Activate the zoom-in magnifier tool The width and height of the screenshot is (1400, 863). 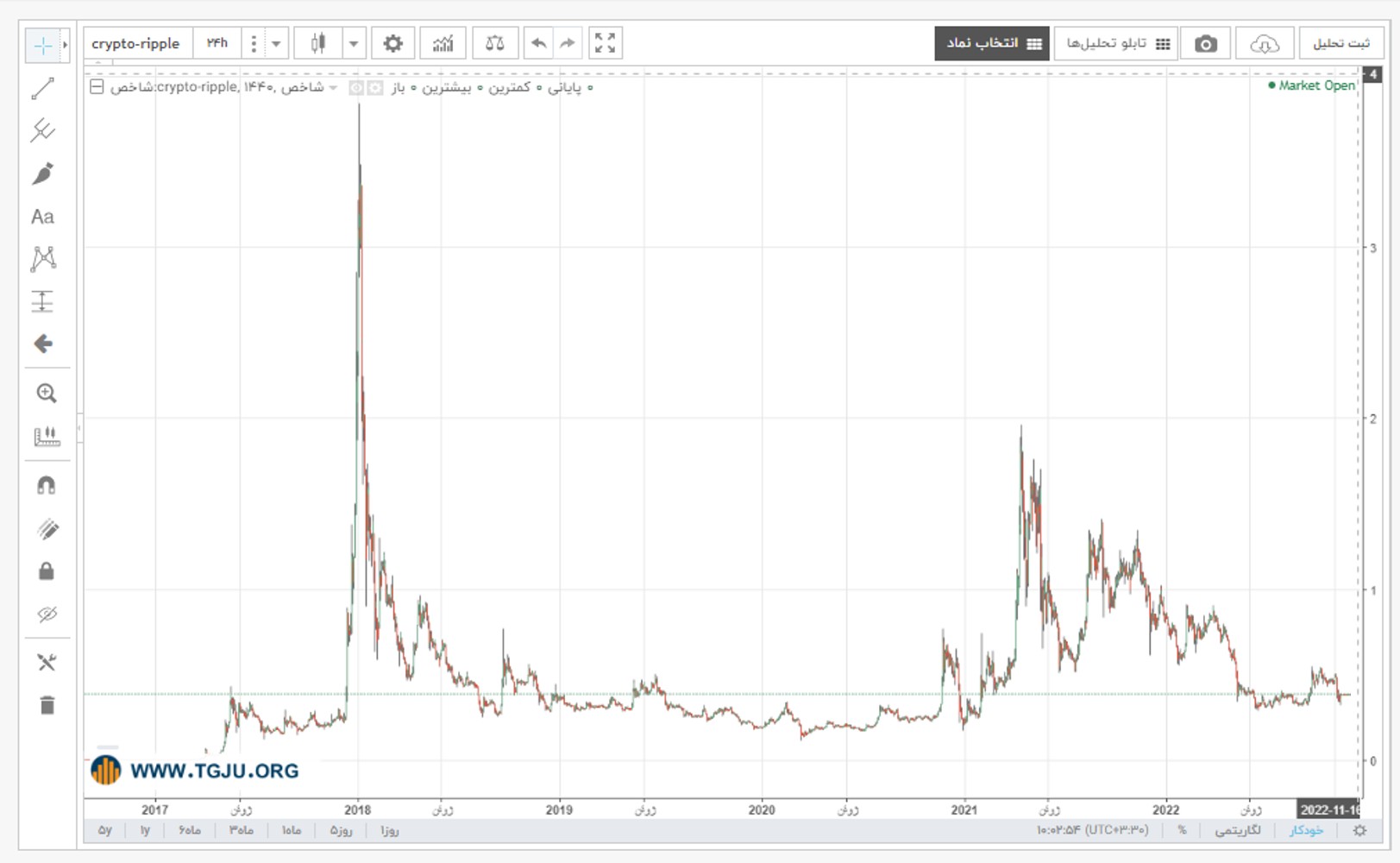[x=47, y=394]
